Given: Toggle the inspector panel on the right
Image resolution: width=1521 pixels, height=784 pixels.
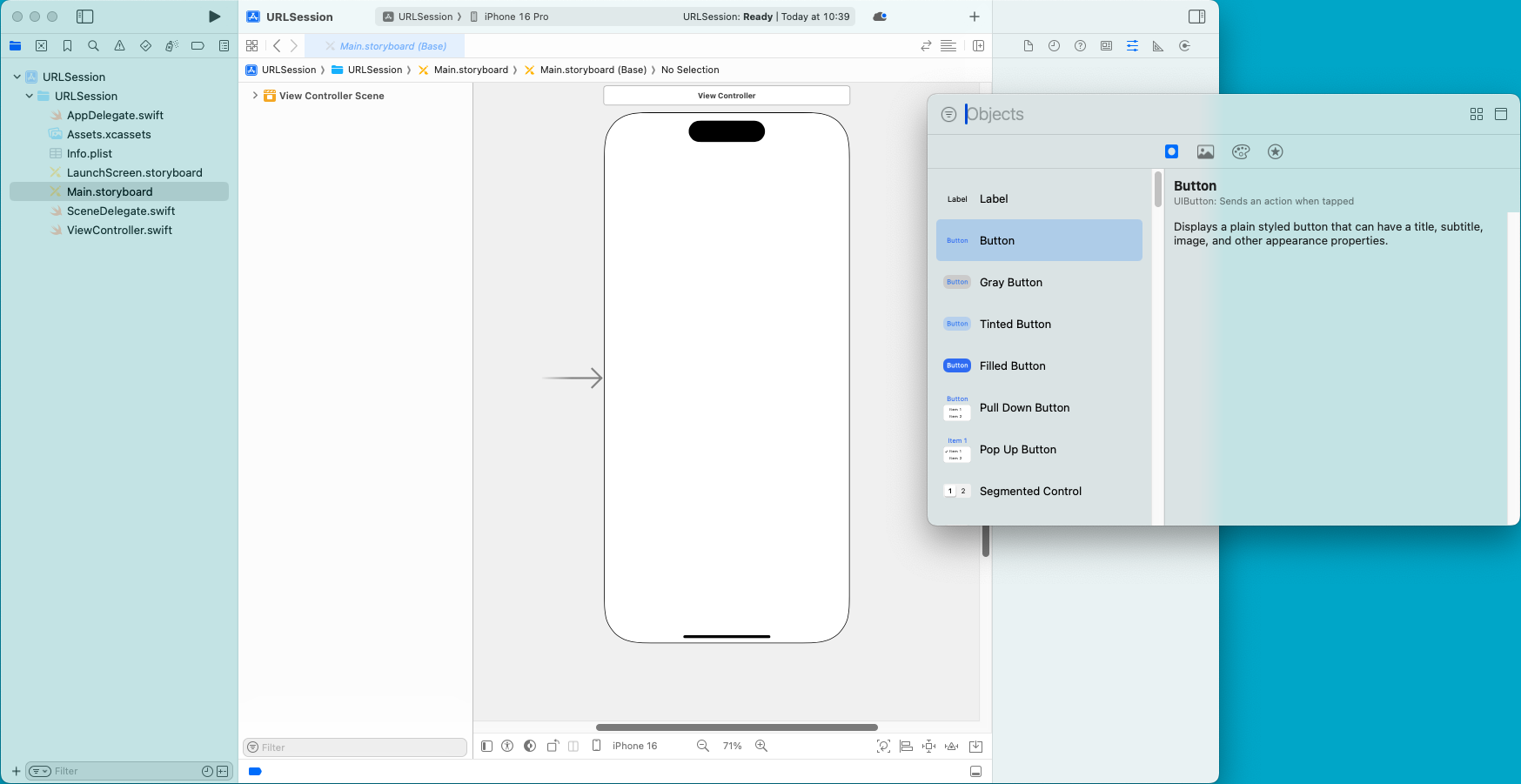Looking at the screenshot, I should pos(1197,17).
